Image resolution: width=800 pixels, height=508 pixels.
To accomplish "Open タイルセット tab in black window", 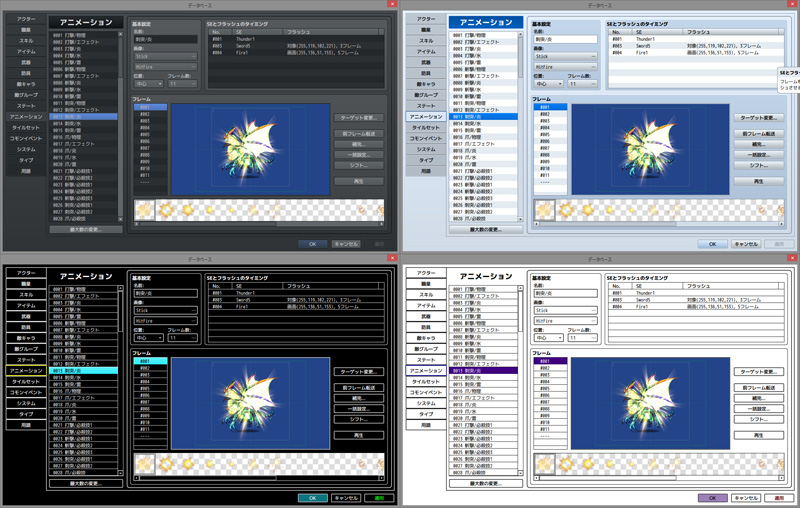I will [x=26, y=382].
